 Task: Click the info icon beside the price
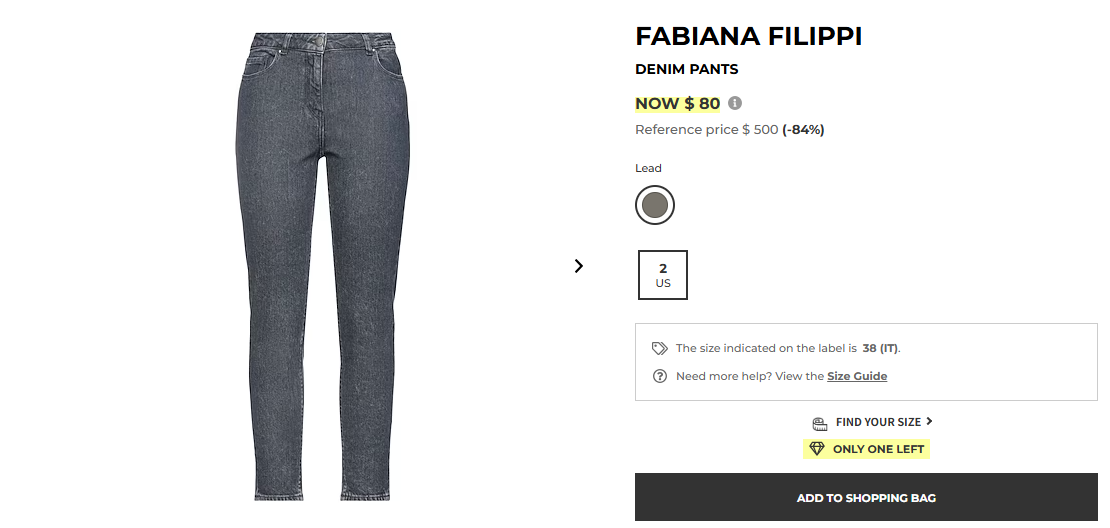(x=735, y=103)
